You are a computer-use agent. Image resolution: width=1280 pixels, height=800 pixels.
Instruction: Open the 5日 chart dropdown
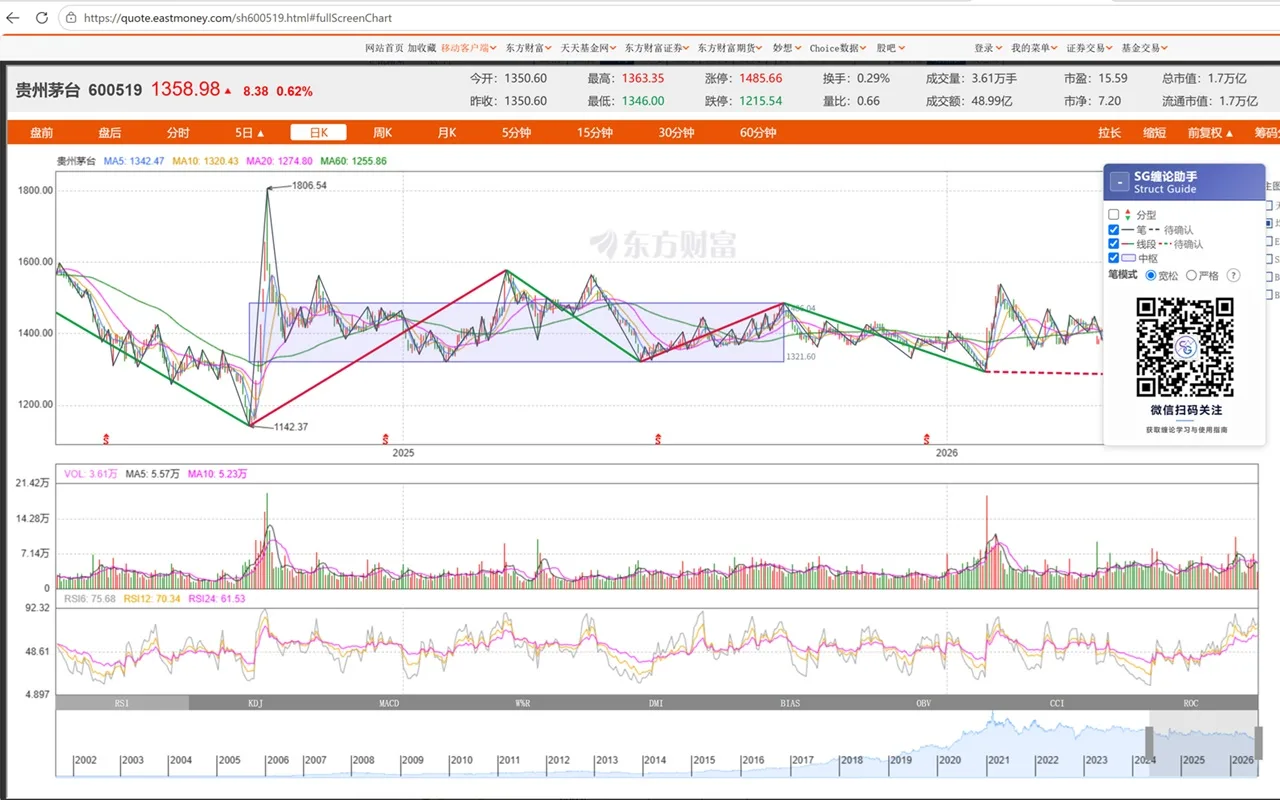click(250, 133)
